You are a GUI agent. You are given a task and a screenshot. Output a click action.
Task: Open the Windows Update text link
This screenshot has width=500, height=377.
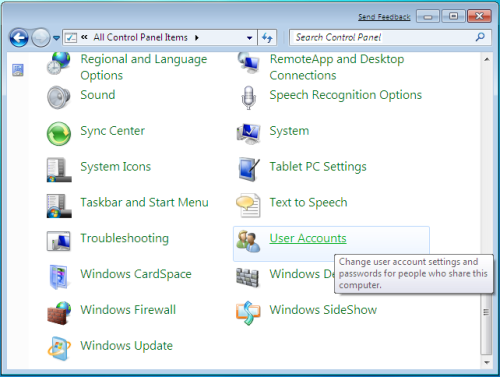click(x=127, y=346)
